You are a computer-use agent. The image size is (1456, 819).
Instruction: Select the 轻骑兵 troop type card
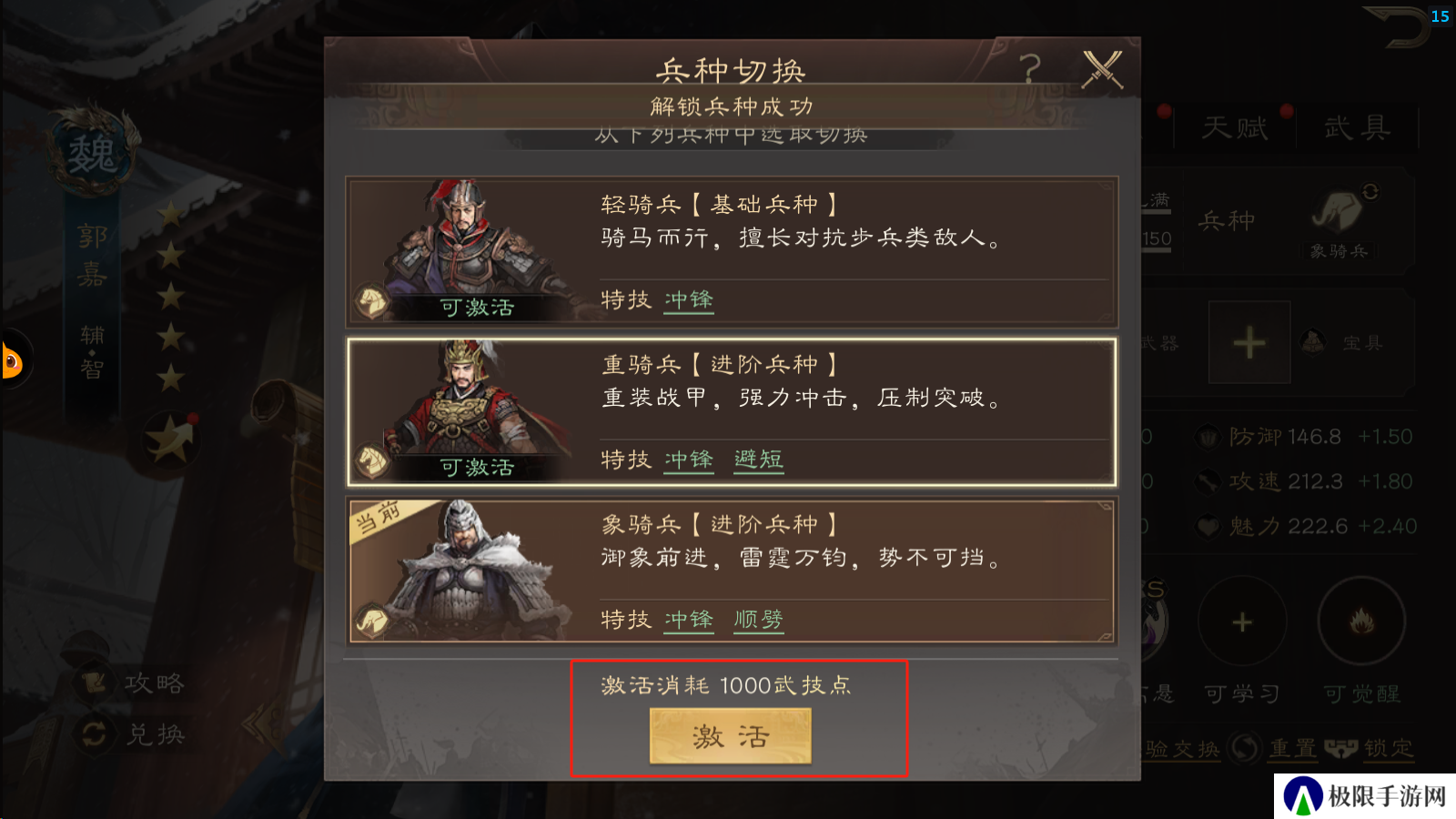(x=732, y=252)
